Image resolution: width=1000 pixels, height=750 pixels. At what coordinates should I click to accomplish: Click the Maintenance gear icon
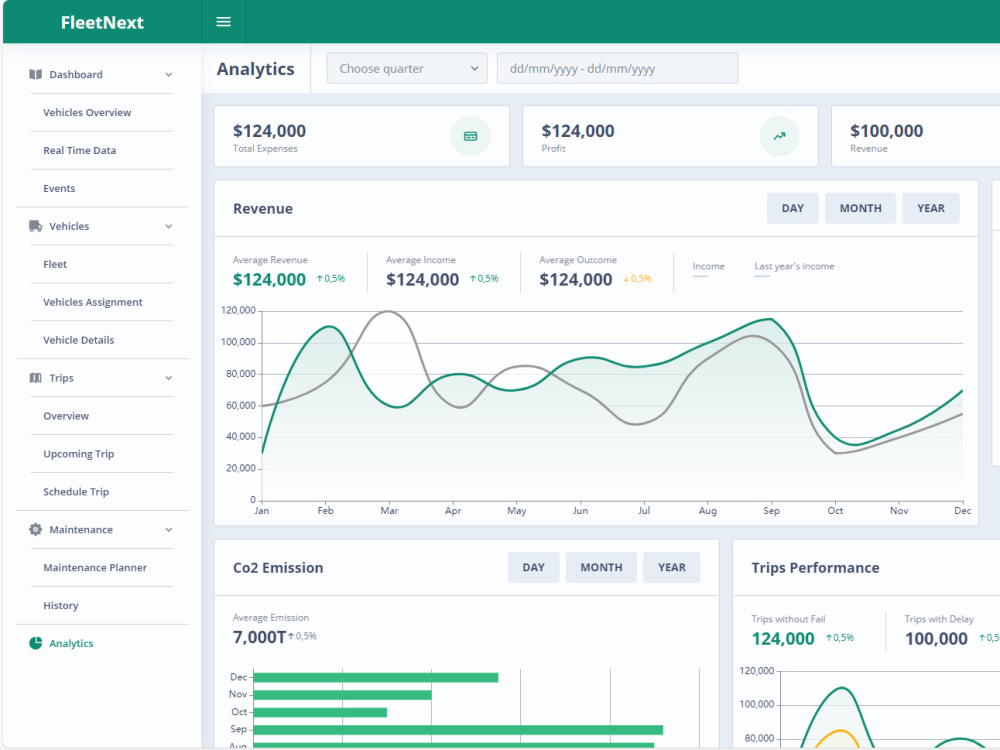[x=36, y=529]
